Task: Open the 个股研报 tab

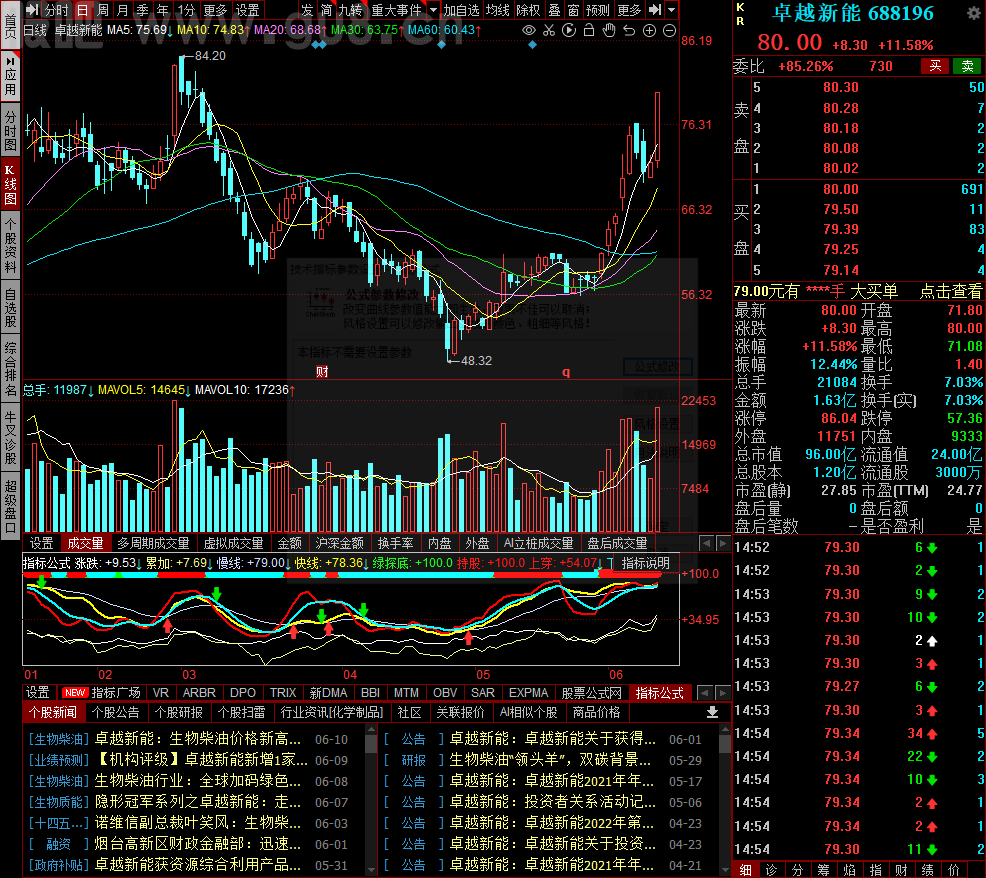Action: tap(179, 712)
